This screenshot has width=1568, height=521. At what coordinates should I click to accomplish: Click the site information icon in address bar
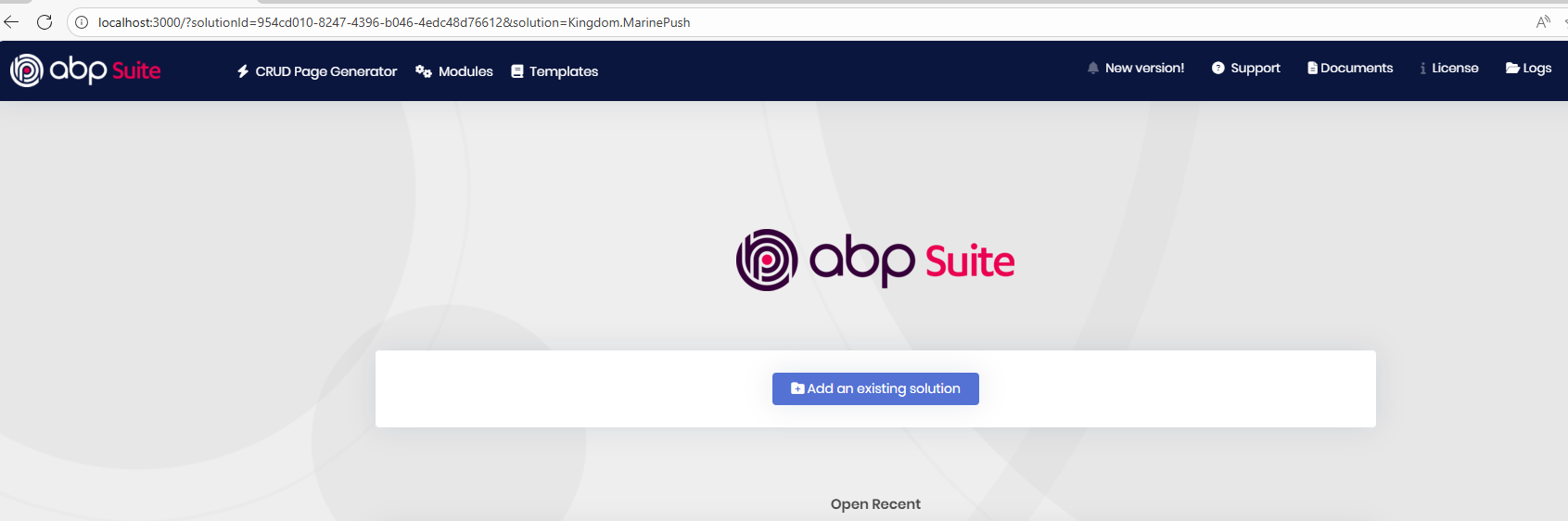pos(82,22)
